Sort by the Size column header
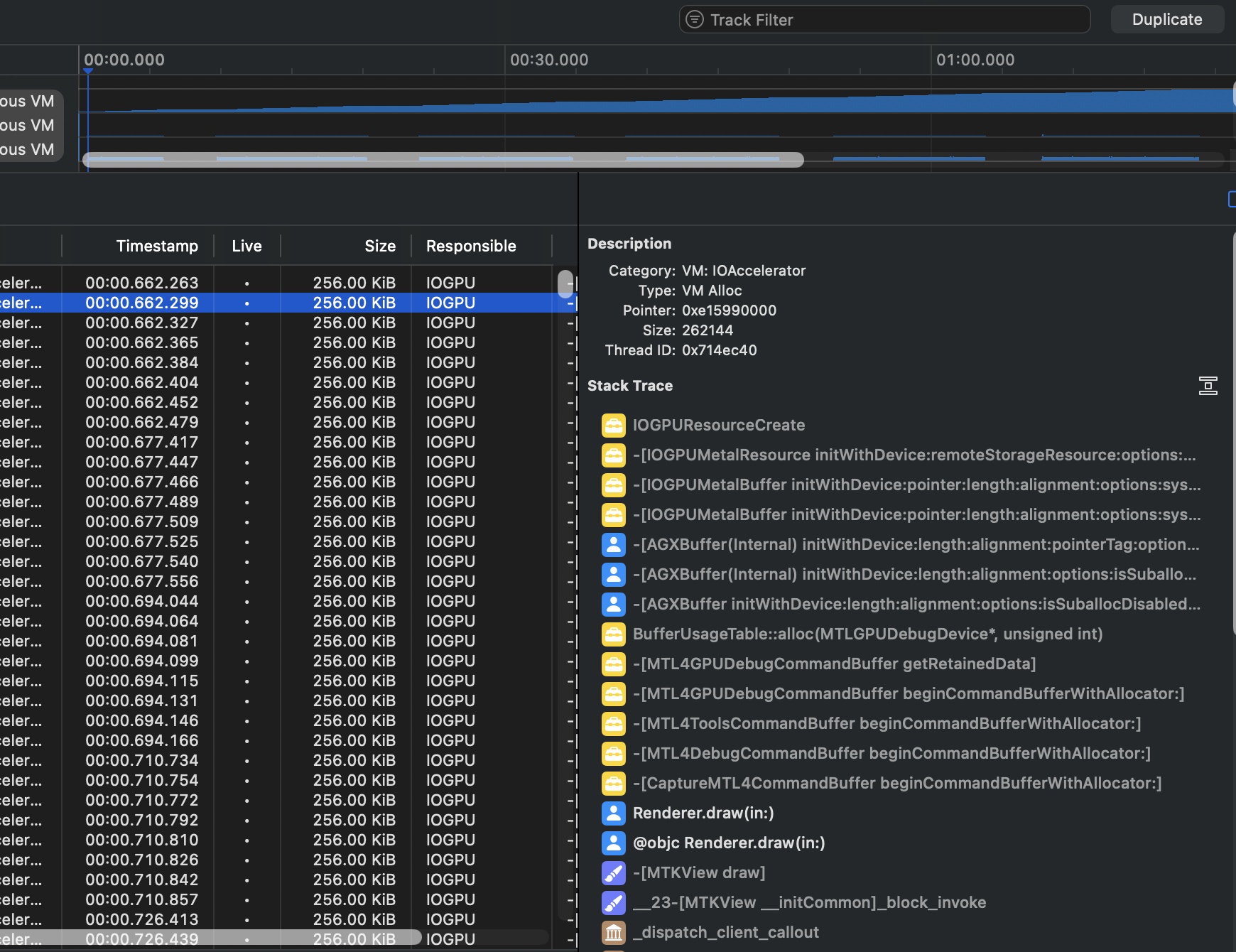 (x=379, y=246)
